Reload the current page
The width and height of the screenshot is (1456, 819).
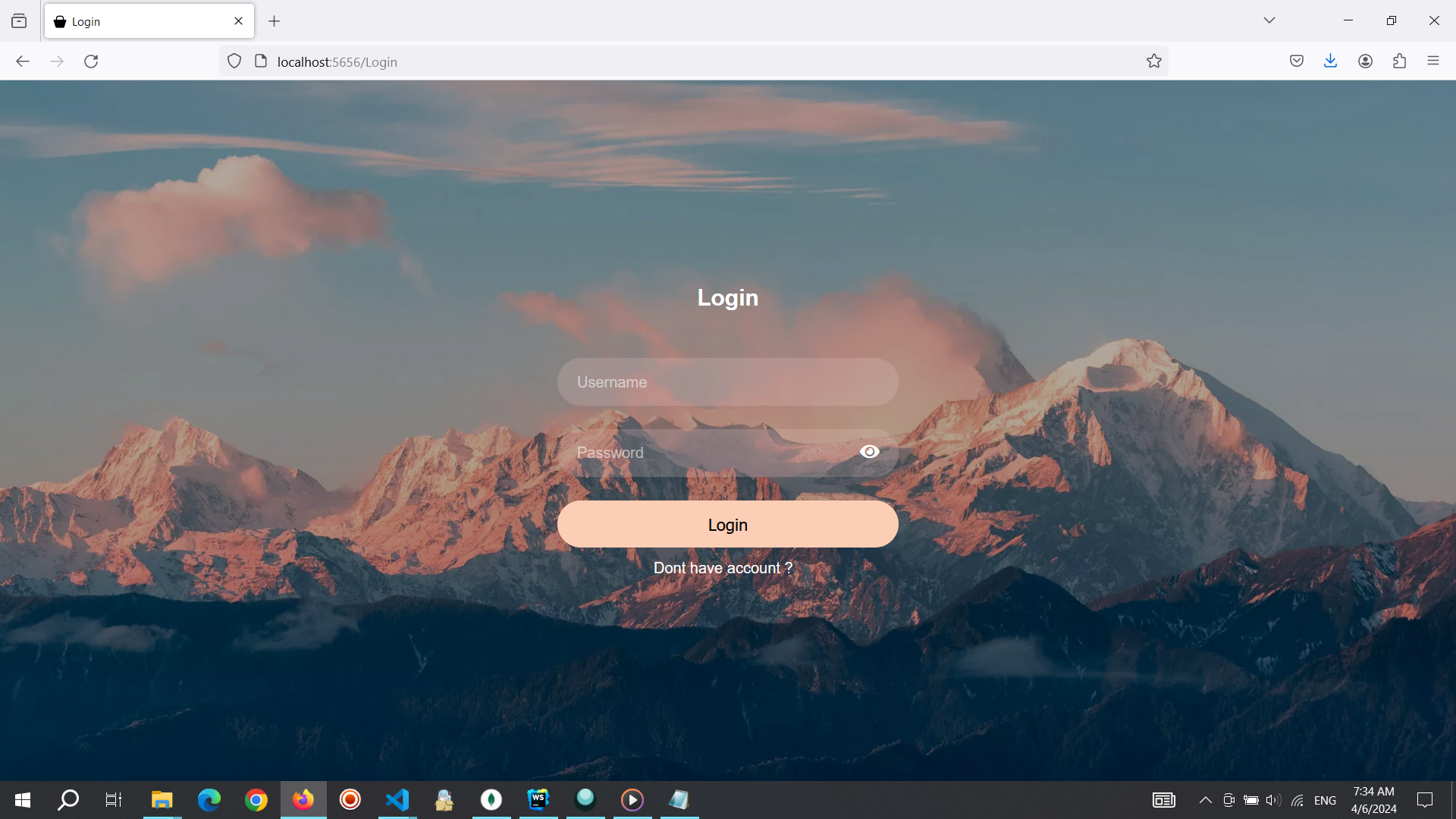91,61
